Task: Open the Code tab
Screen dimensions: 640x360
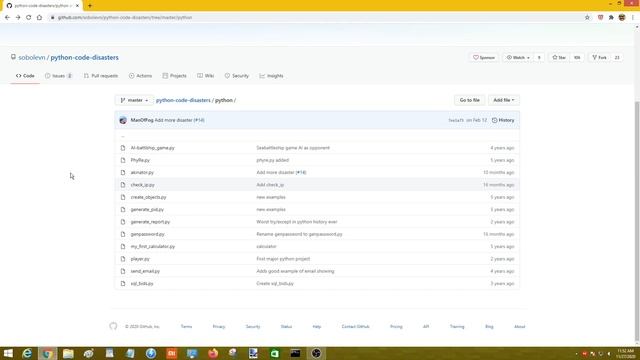Action: [x=25, y=76]
